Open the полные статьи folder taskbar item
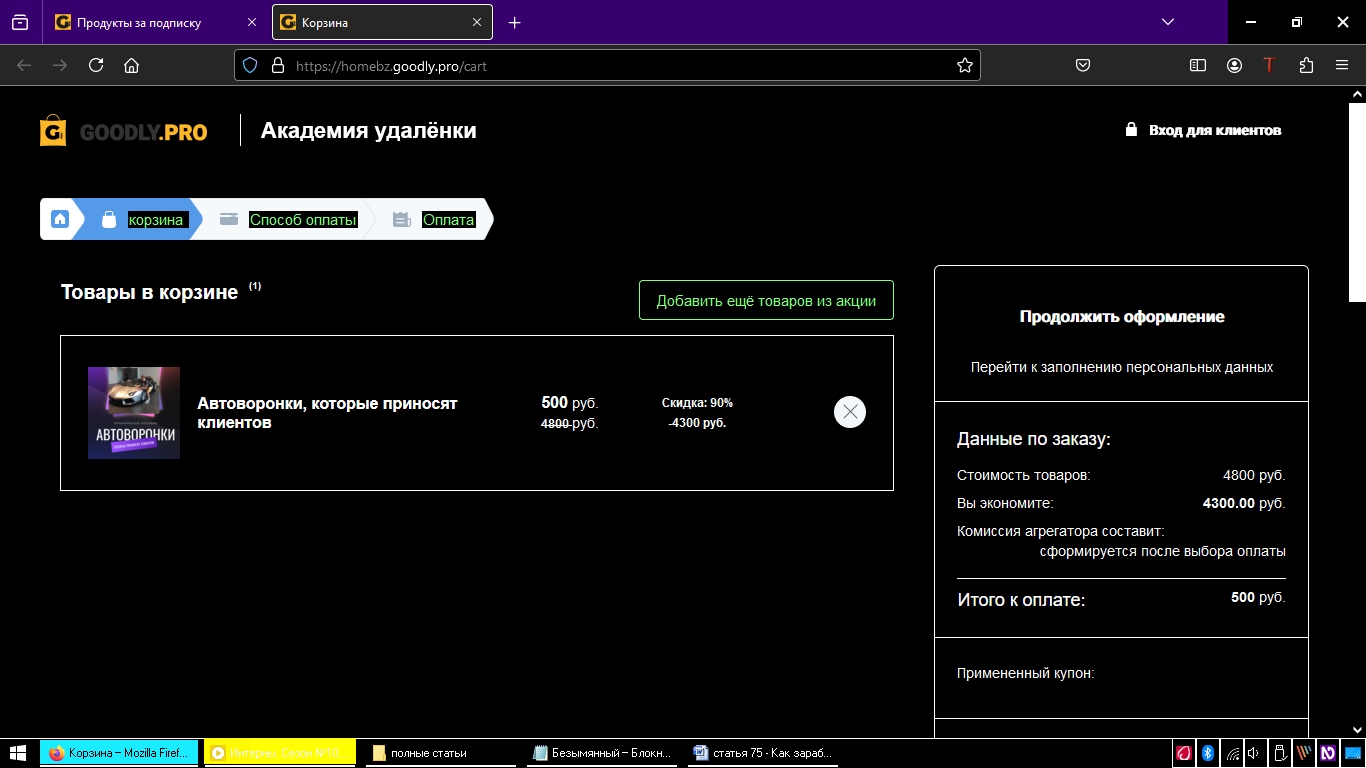The image size is (1366, 768). [440, 753]
